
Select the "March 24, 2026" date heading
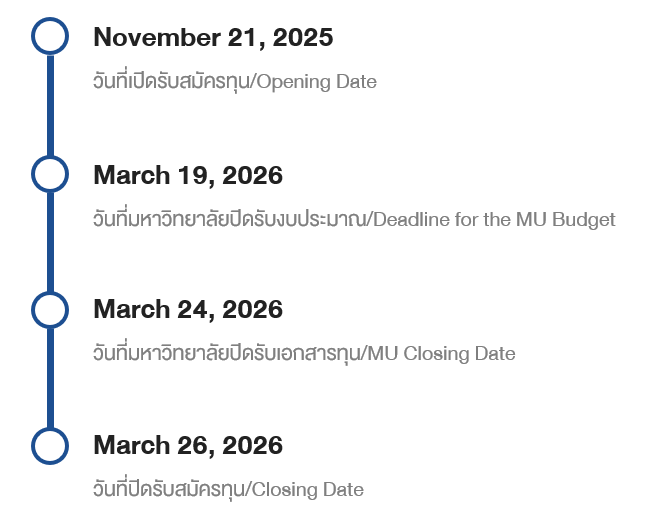click(x=188, y=310)
